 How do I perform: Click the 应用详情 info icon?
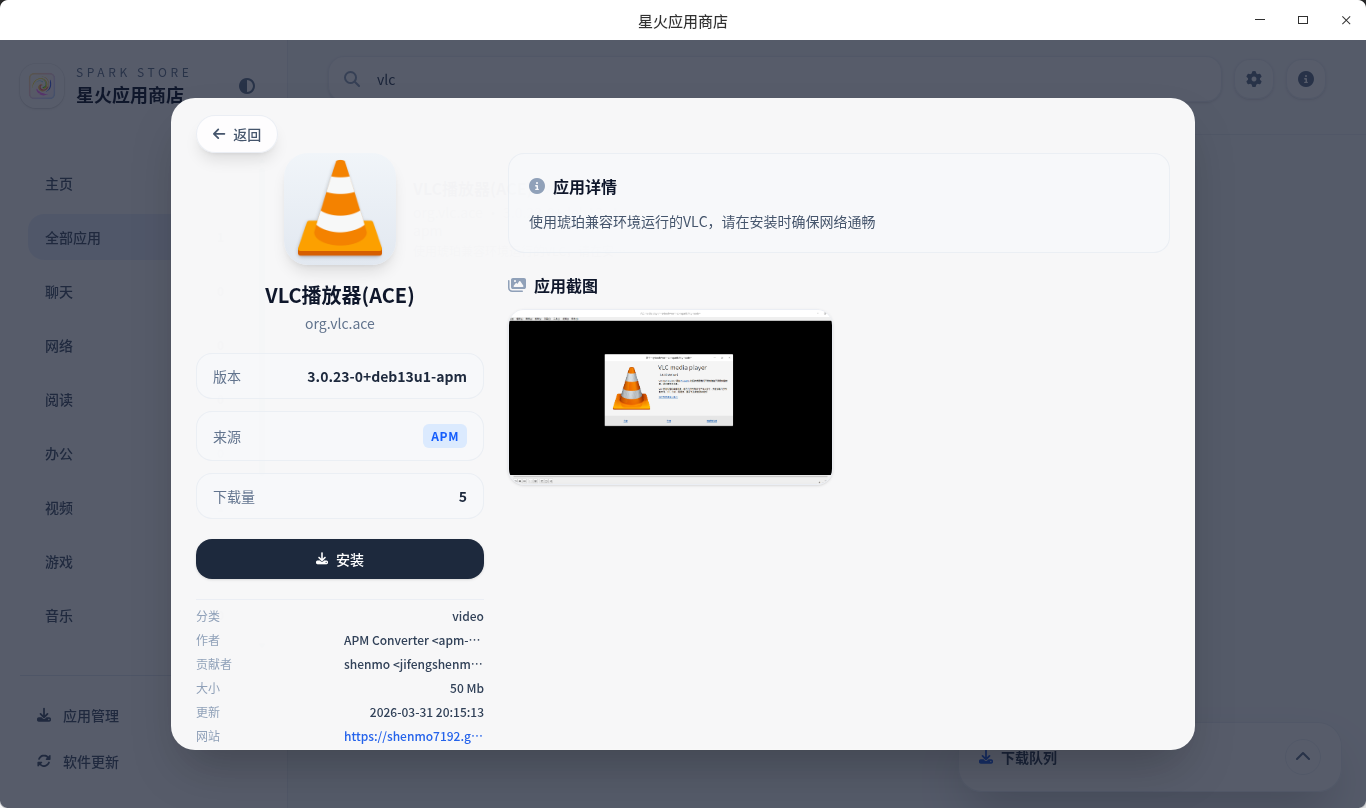coord(537,186)
